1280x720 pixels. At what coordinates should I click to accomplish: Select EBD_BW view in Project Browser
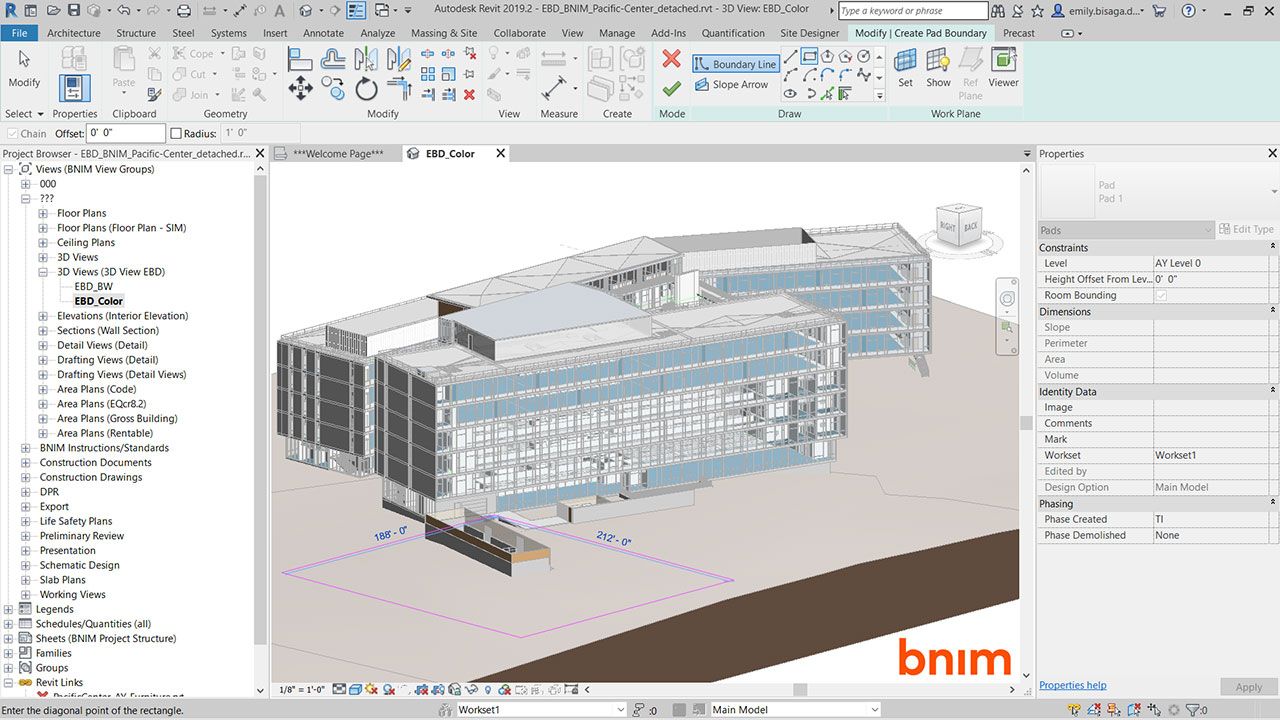pos(93,286)
